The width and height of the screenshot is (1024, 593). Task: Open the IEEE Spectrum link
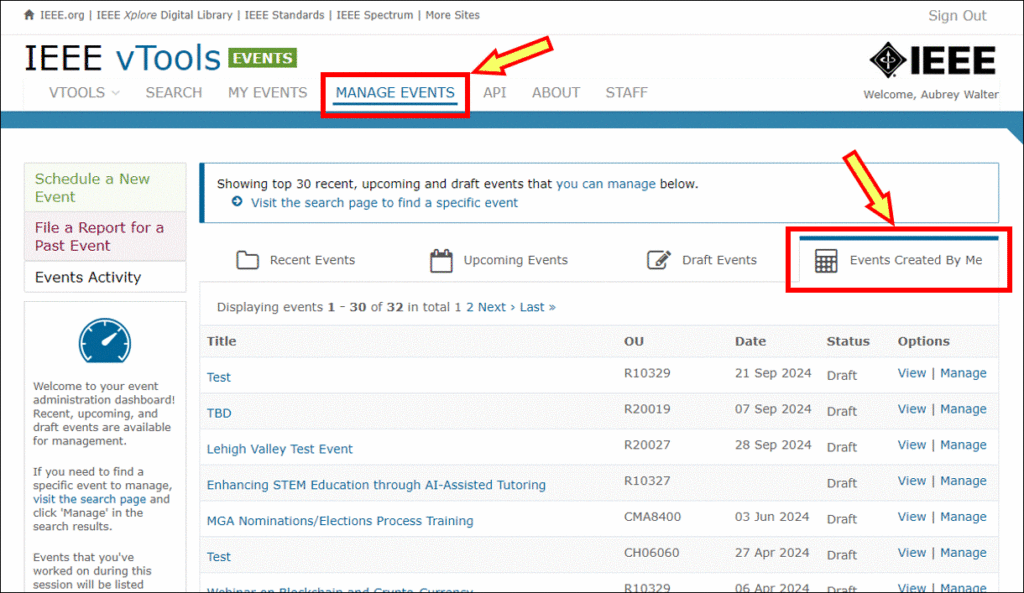[375, 15]
